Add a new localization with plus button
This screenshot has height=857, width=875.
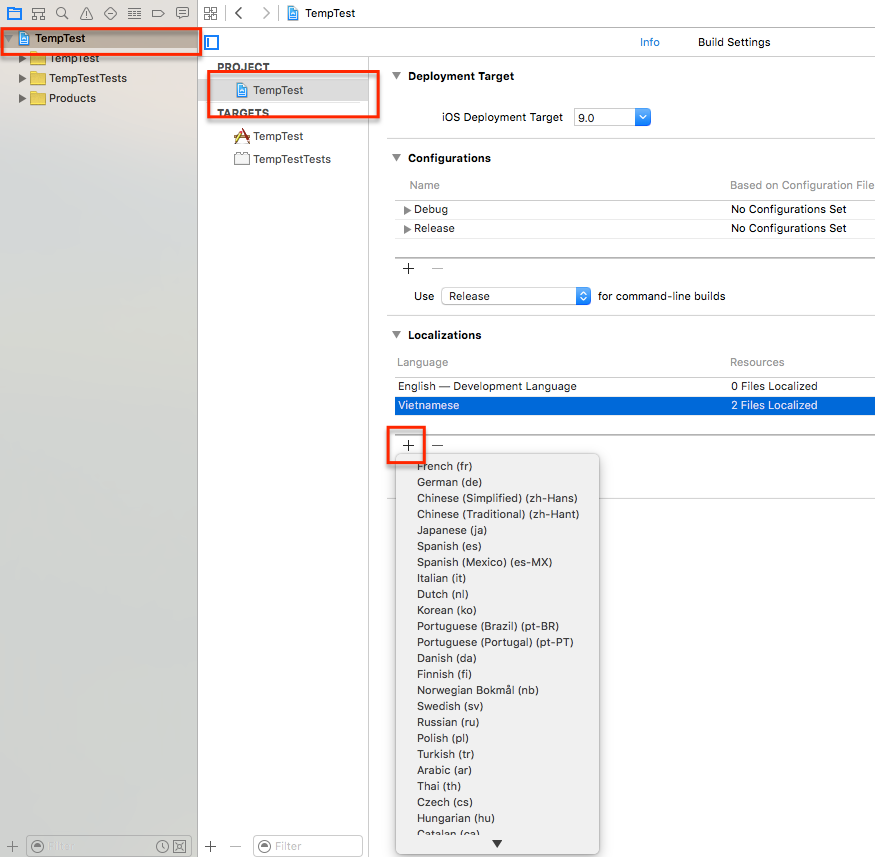(408, 445)
